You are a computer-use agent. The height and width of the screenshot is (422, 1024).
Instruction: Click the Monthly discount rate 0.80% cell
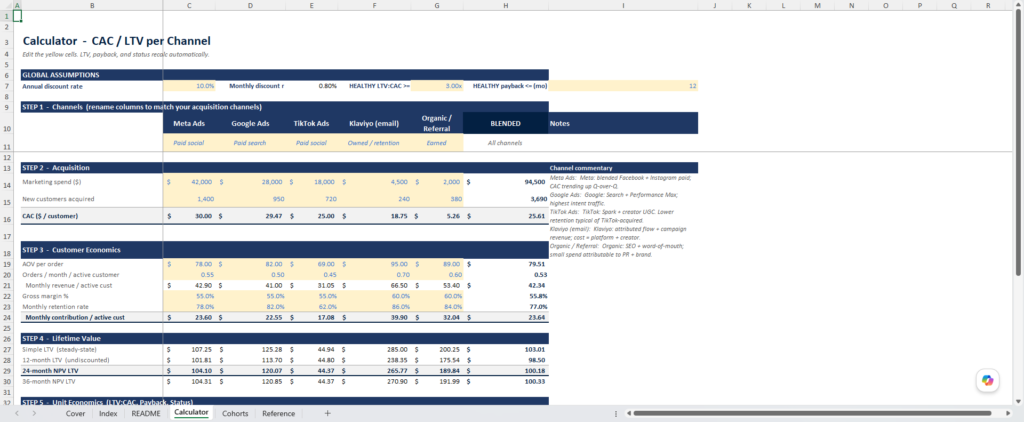312,86
